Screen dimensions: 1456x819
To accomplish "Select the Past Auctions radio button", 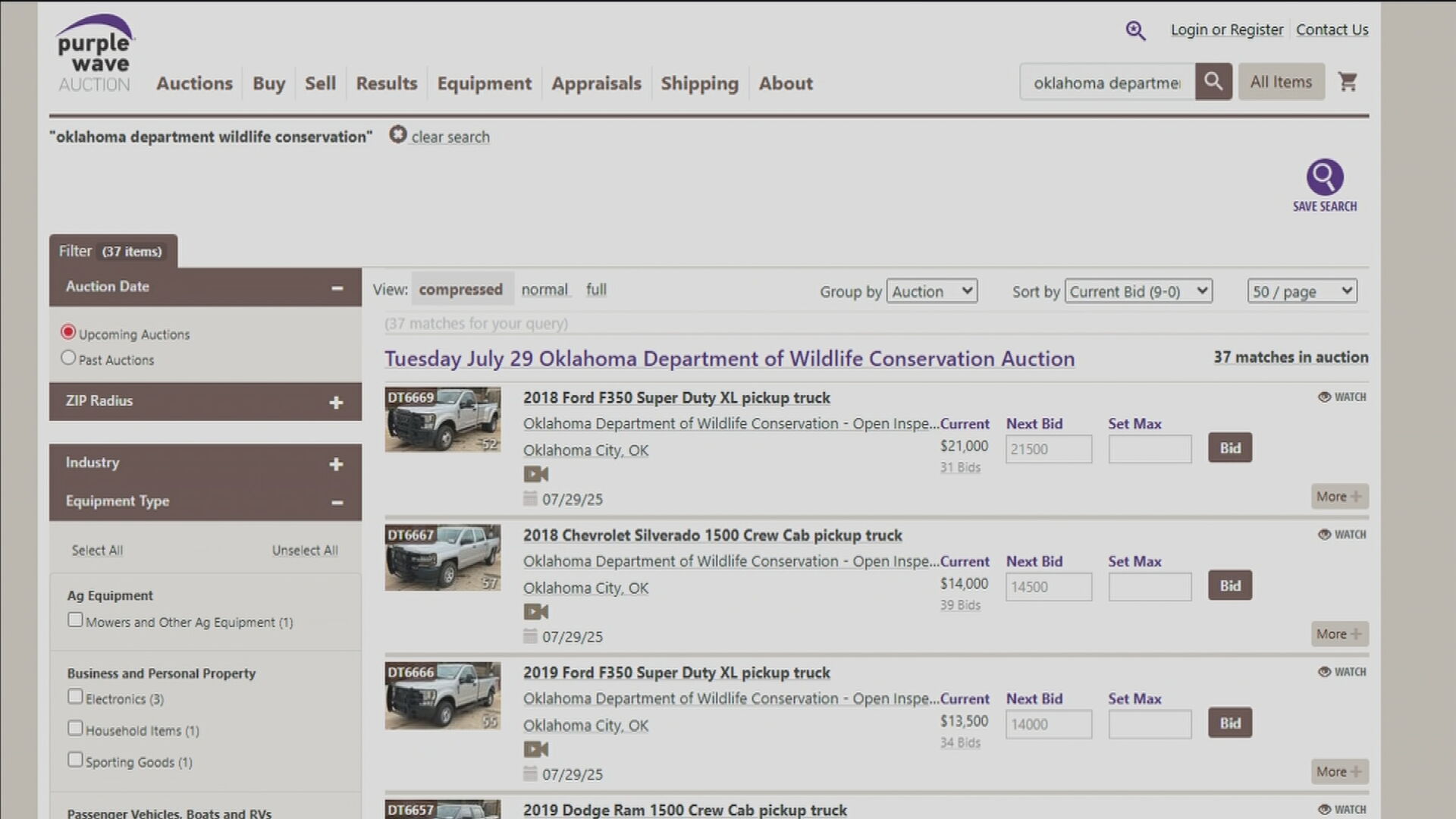I will tap(68, 358).
